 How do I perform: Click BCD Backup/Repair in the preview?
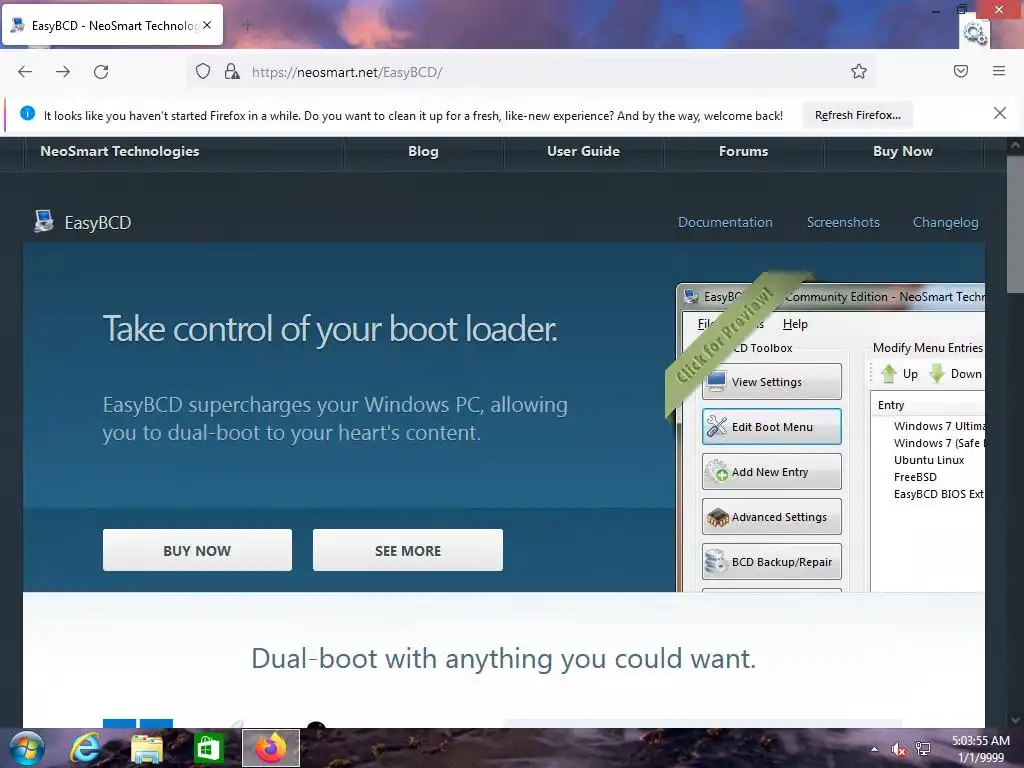click(771, 562)
